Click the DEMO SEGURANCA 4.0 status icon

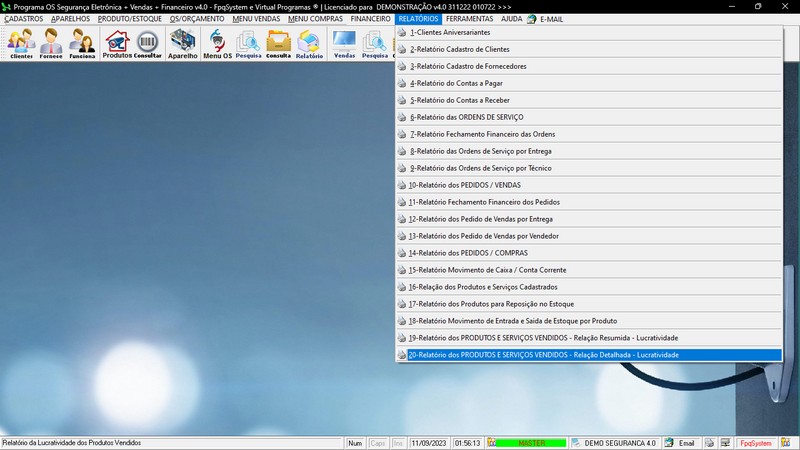point(576,443)
